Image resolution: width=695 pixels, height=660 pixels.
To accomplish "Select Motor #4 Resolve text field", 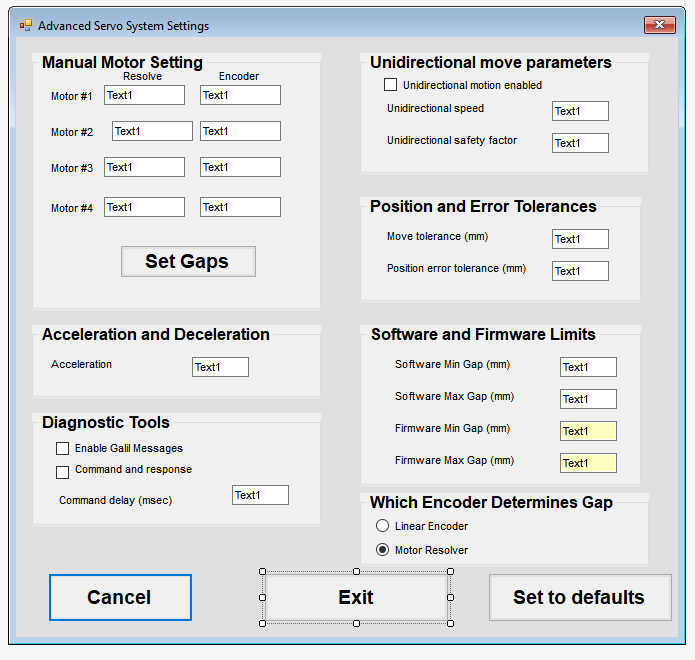I will pos(144,207).
